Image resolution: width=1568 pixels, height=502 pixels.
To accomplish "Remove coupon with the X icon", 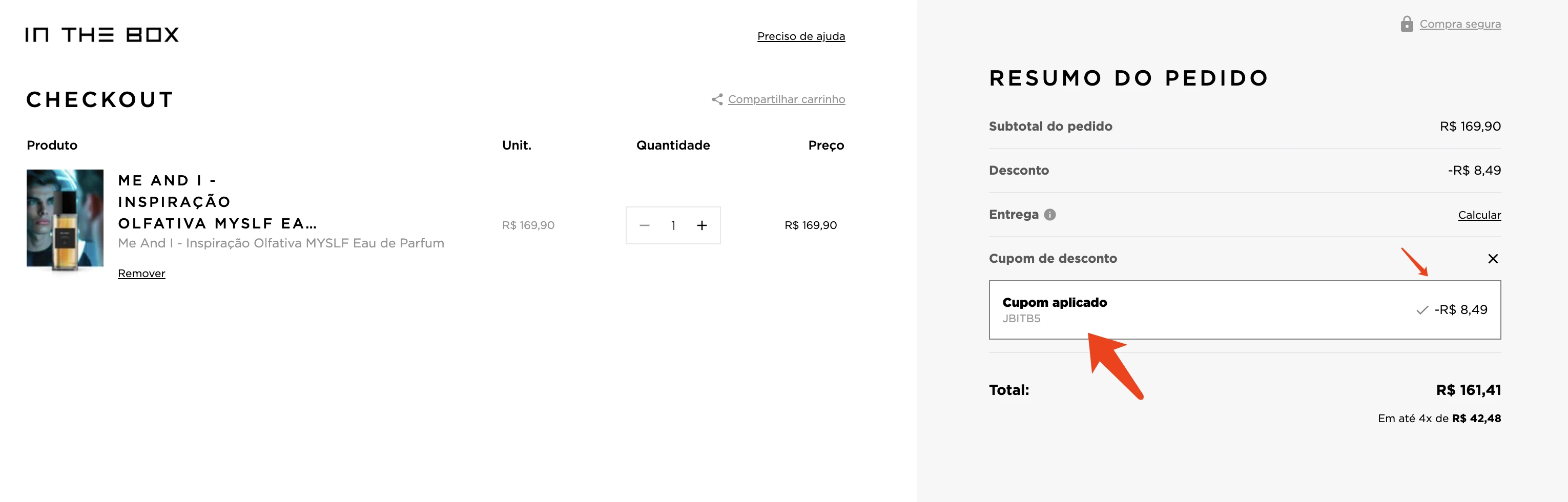I will [1493, 259].
